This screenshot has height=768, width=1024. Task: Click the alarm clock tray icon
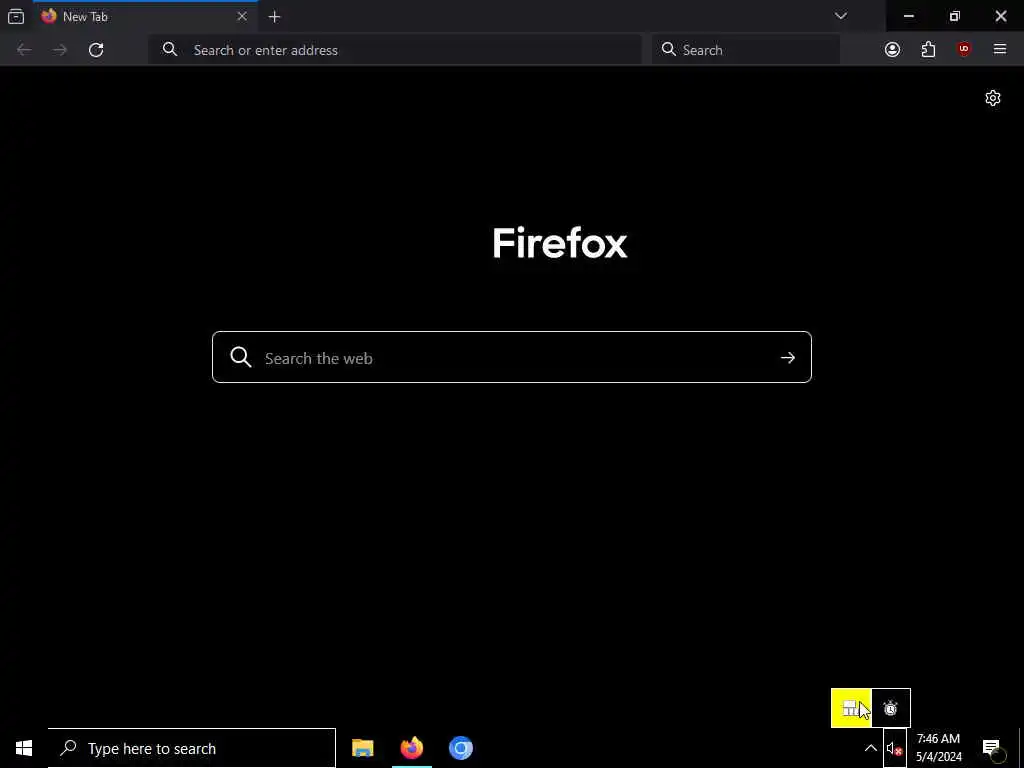(x=891, y=708)
